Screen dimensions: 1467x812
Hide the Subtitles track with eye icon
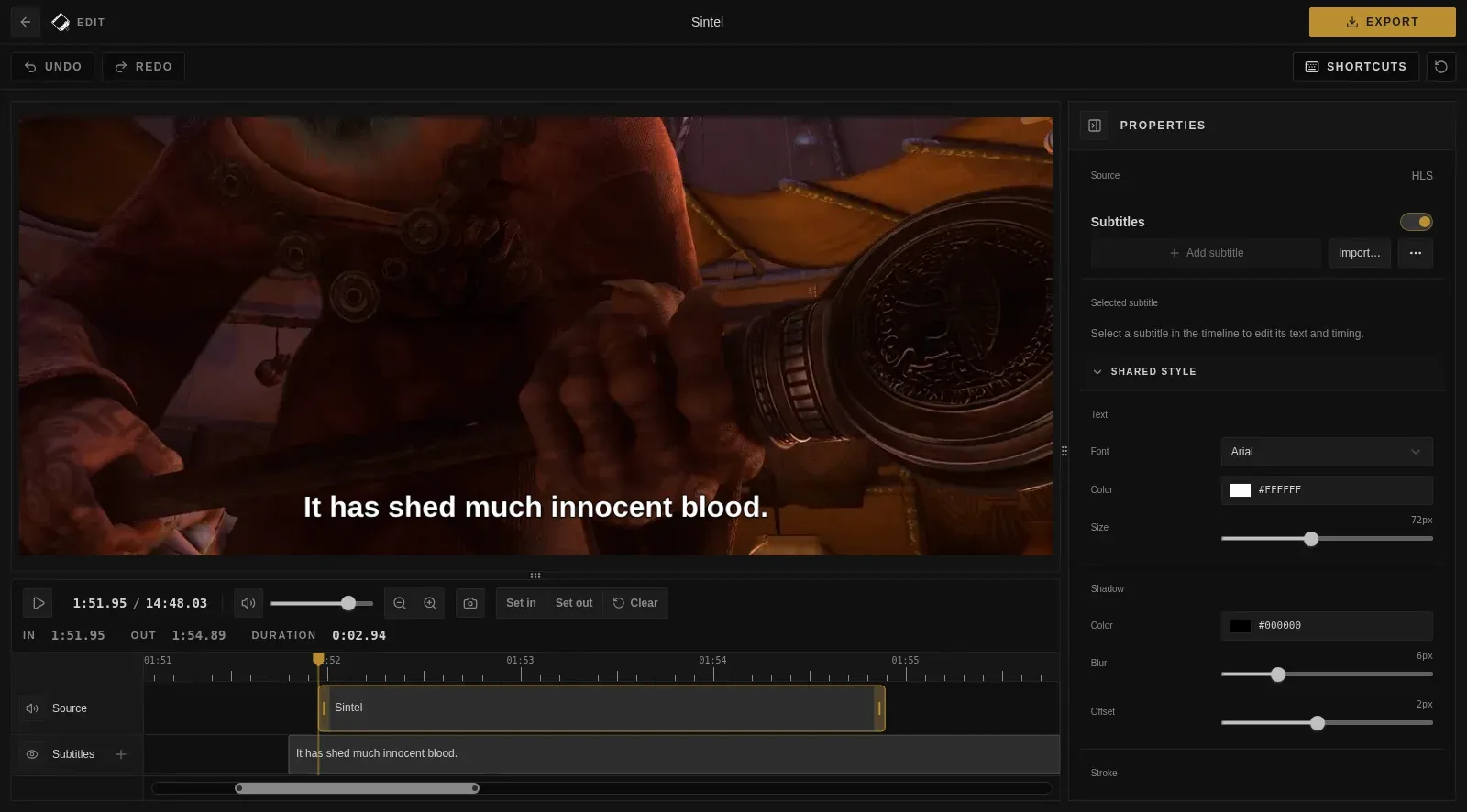(32, 754)
